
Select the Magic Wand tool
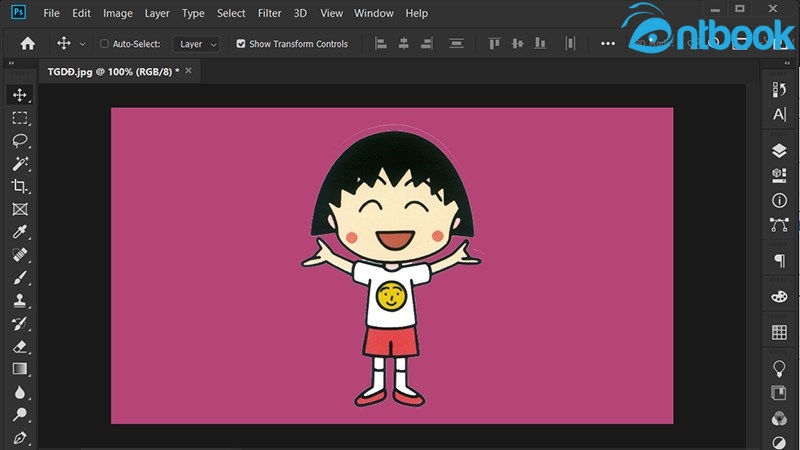point(20,163)
